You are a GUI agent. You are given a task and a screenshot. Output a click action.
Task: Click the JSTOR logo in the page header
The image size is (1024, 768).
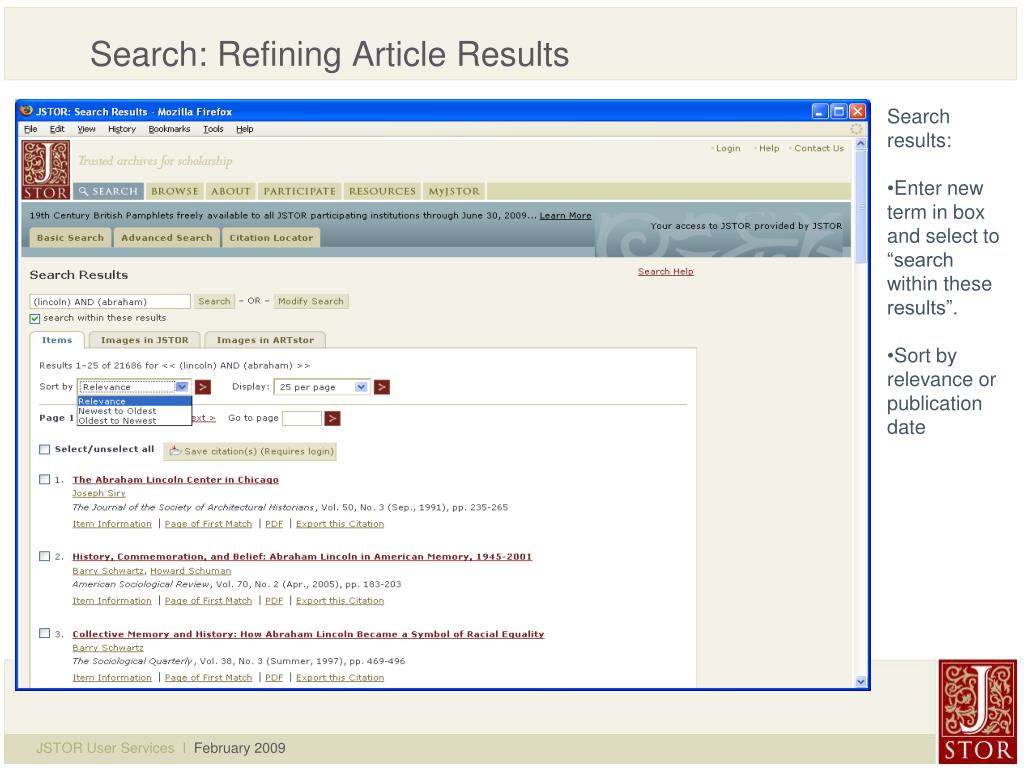tap(46, 170)
